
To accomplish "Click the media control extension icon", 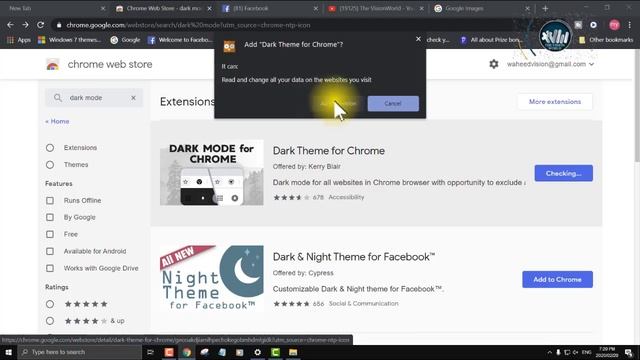I will click(x=593, y=25).
